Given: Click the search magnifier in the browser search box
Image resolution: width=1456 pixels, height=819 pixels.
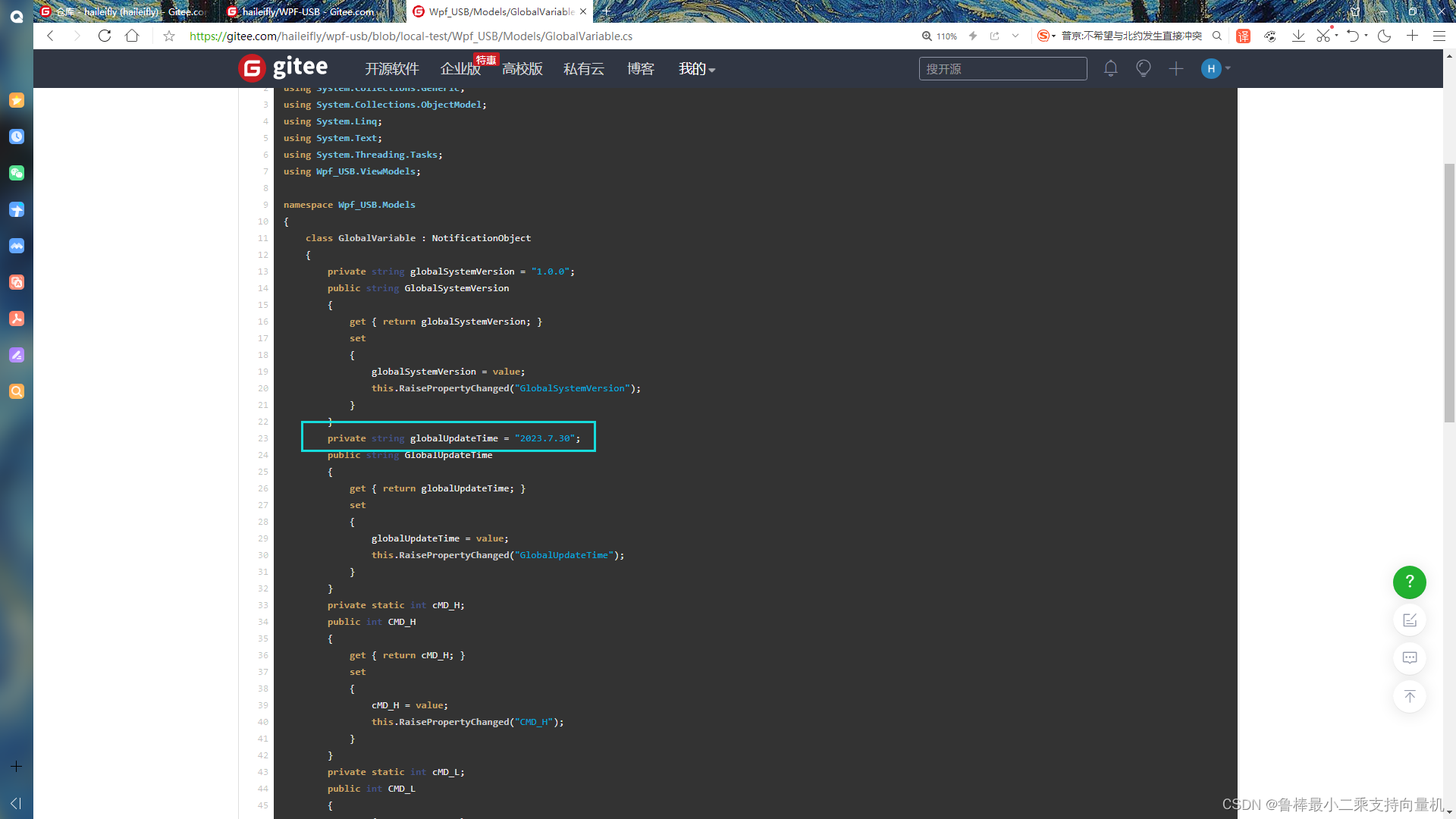Looking at the screenshot, I should [x=1217, y=36].
